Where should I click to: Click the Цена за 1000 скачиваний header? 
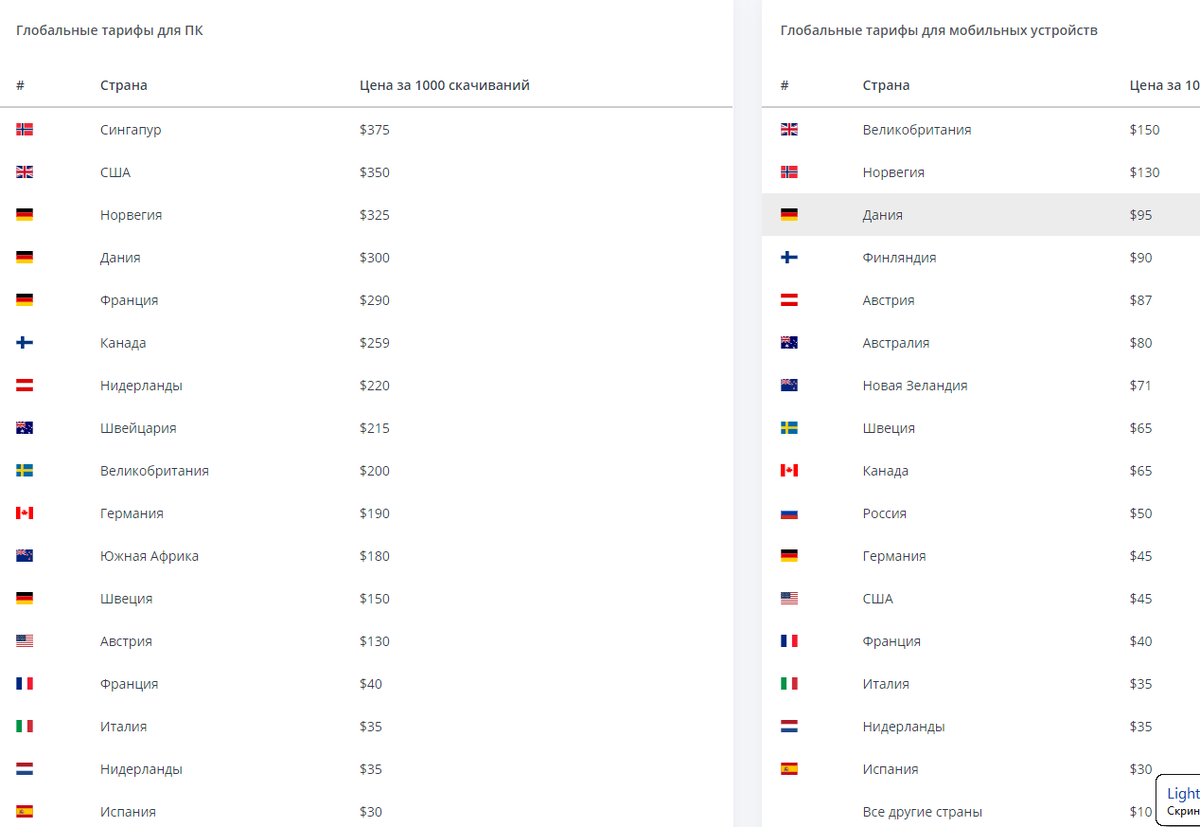(445, 86)
